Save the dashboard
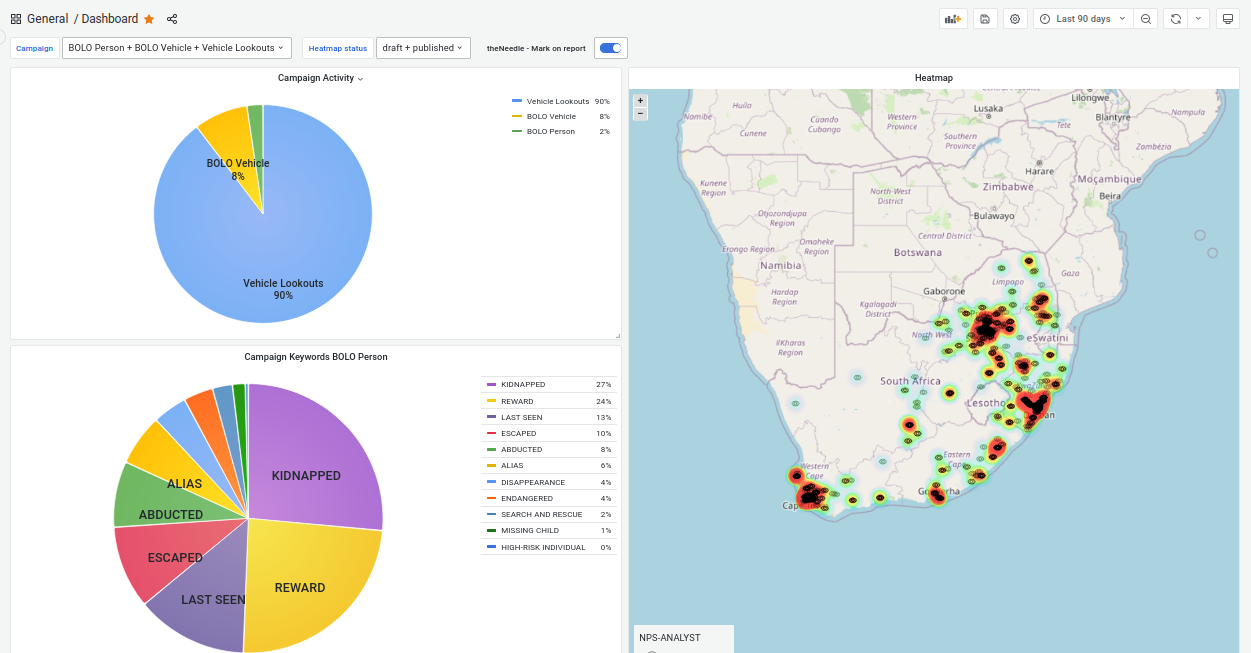The width and height of the screenshot is (1251, 653). click(985, 18)
